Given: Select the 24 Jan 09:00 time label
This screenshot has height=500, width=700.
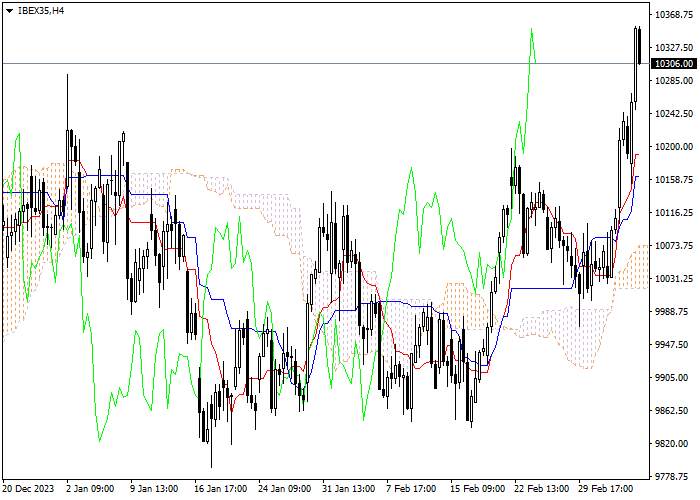Looking at the screenshot, I should click(285, 488).
